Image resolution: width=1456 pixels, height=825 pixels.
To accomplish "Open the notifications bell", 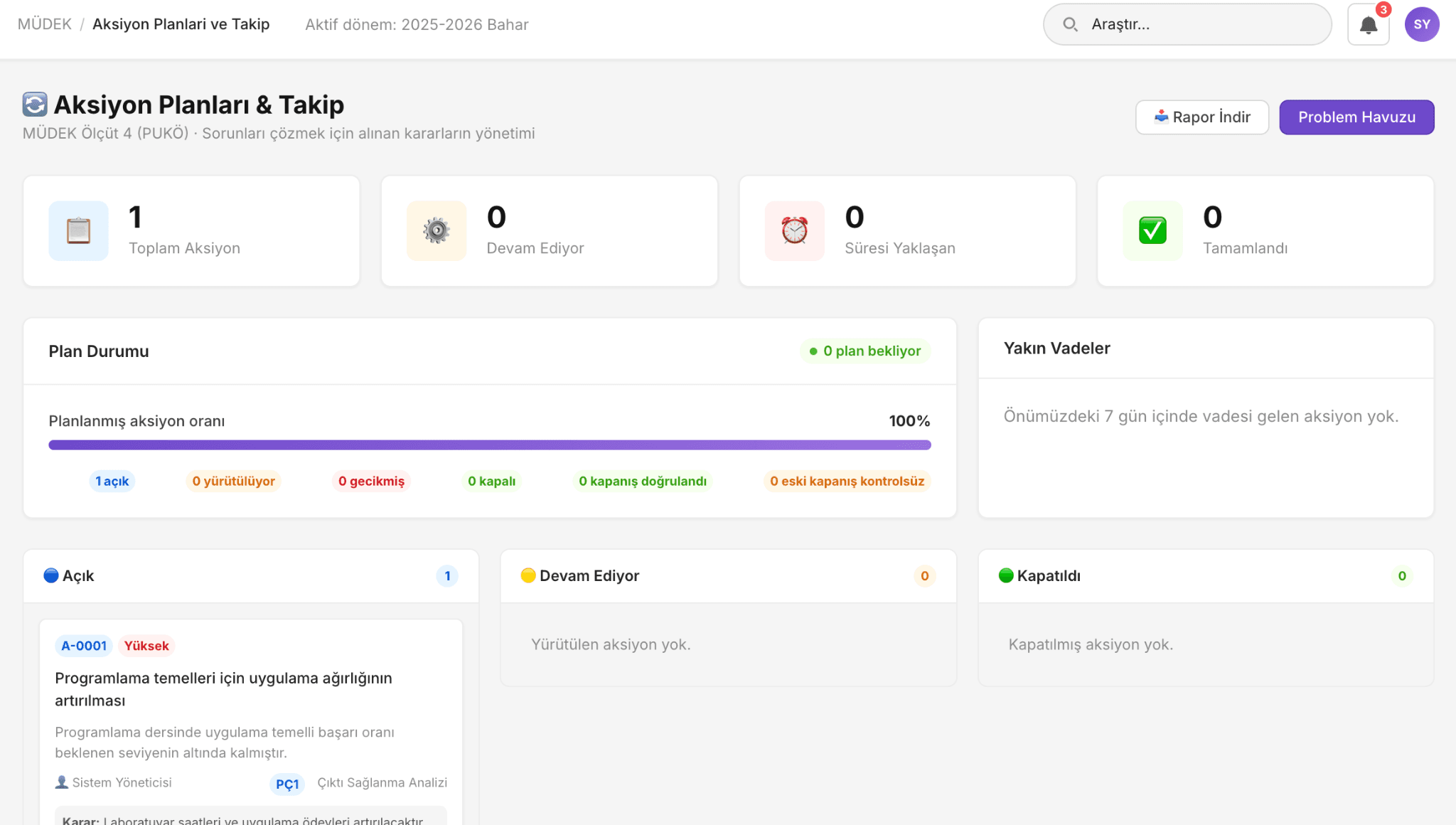I will tap(1368, 25).
